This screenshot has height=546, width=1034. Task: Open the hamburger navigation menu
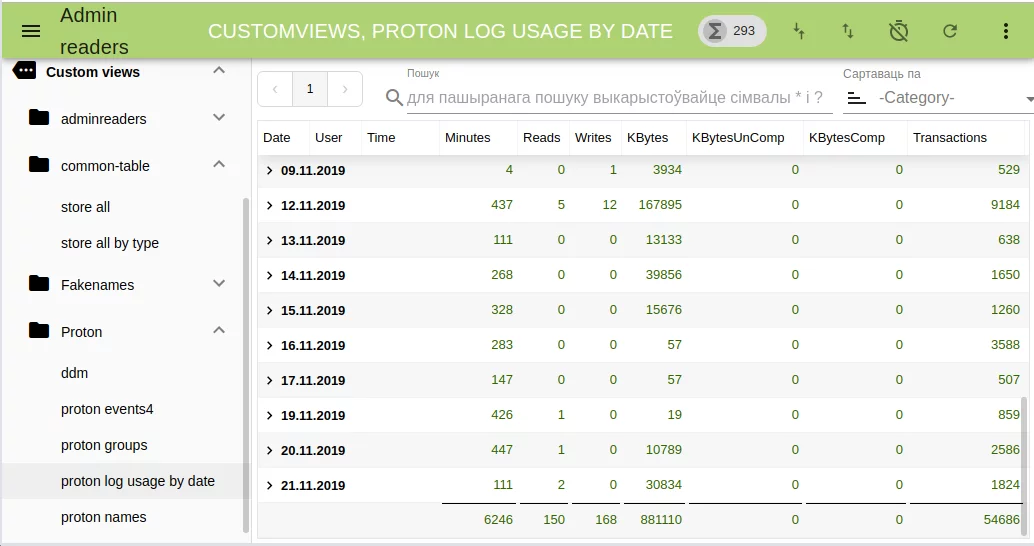point(31,31)
